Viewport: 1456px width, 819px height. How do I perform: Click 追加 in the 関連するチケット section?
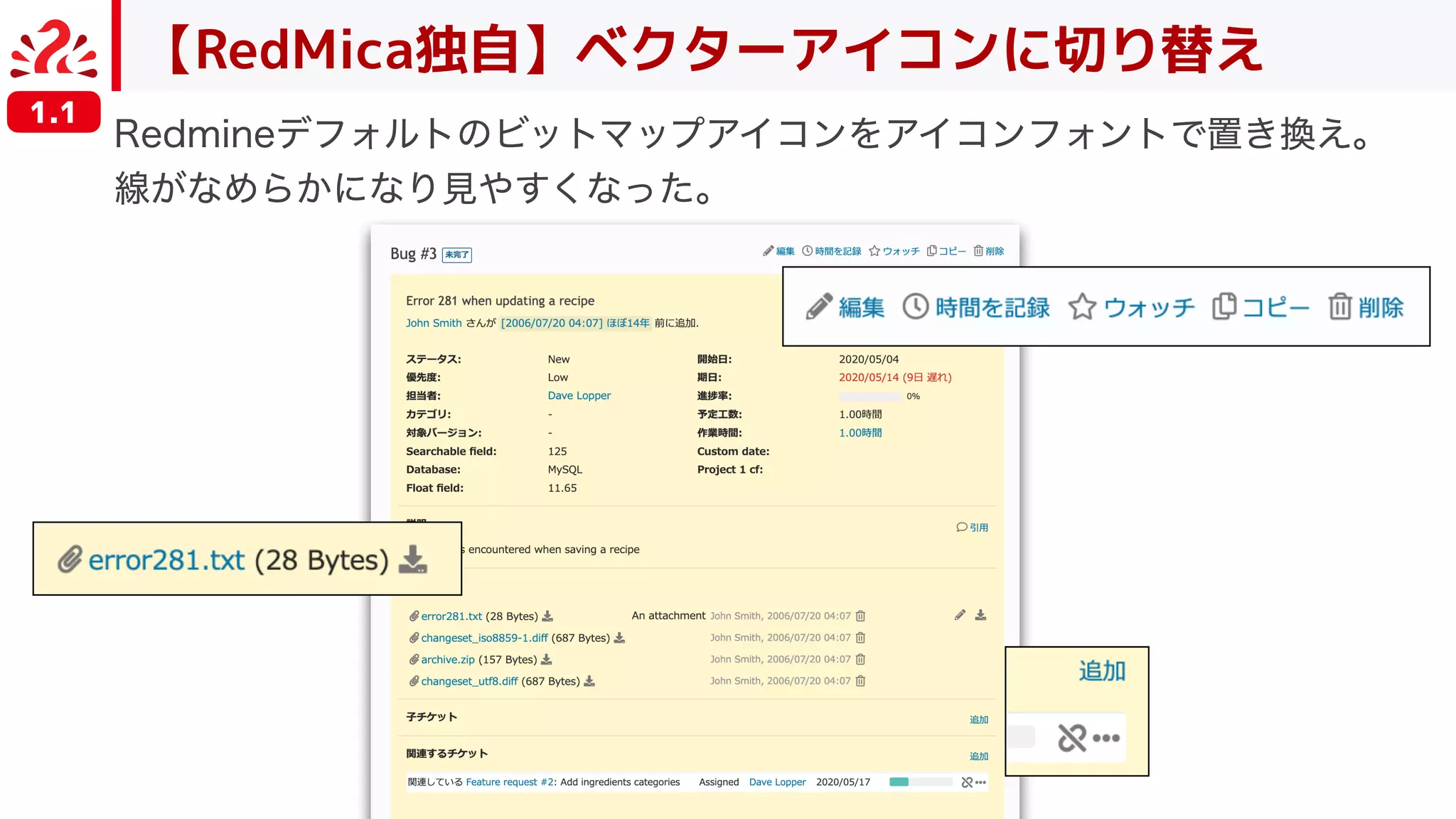979,756
